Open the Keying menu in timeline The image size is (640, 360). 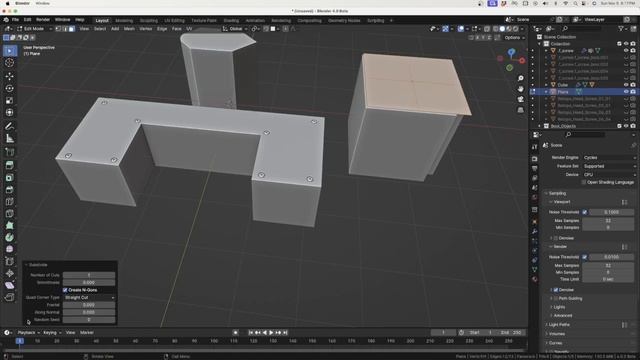pos(52,333)
